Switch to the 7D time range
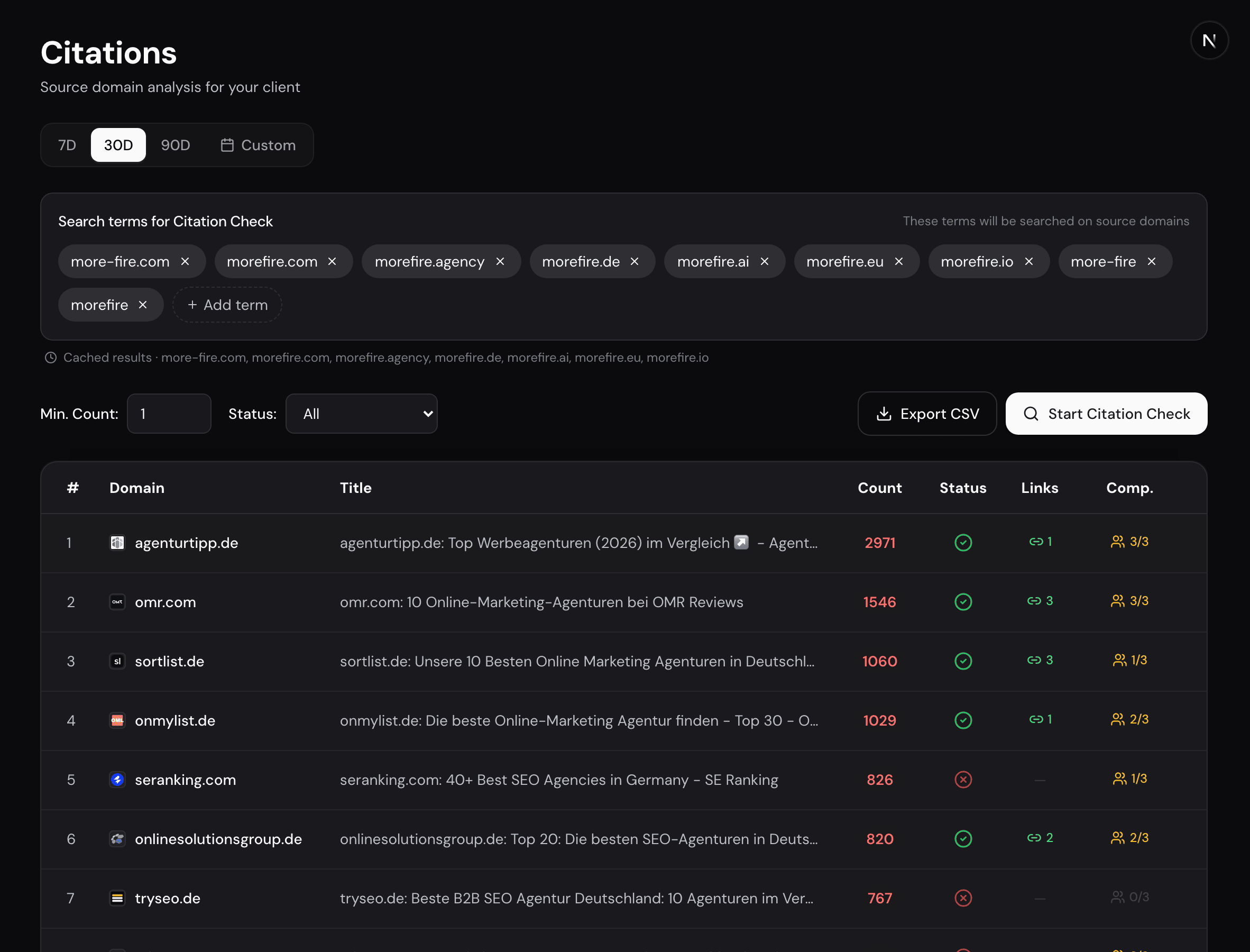 click(67, 145)
